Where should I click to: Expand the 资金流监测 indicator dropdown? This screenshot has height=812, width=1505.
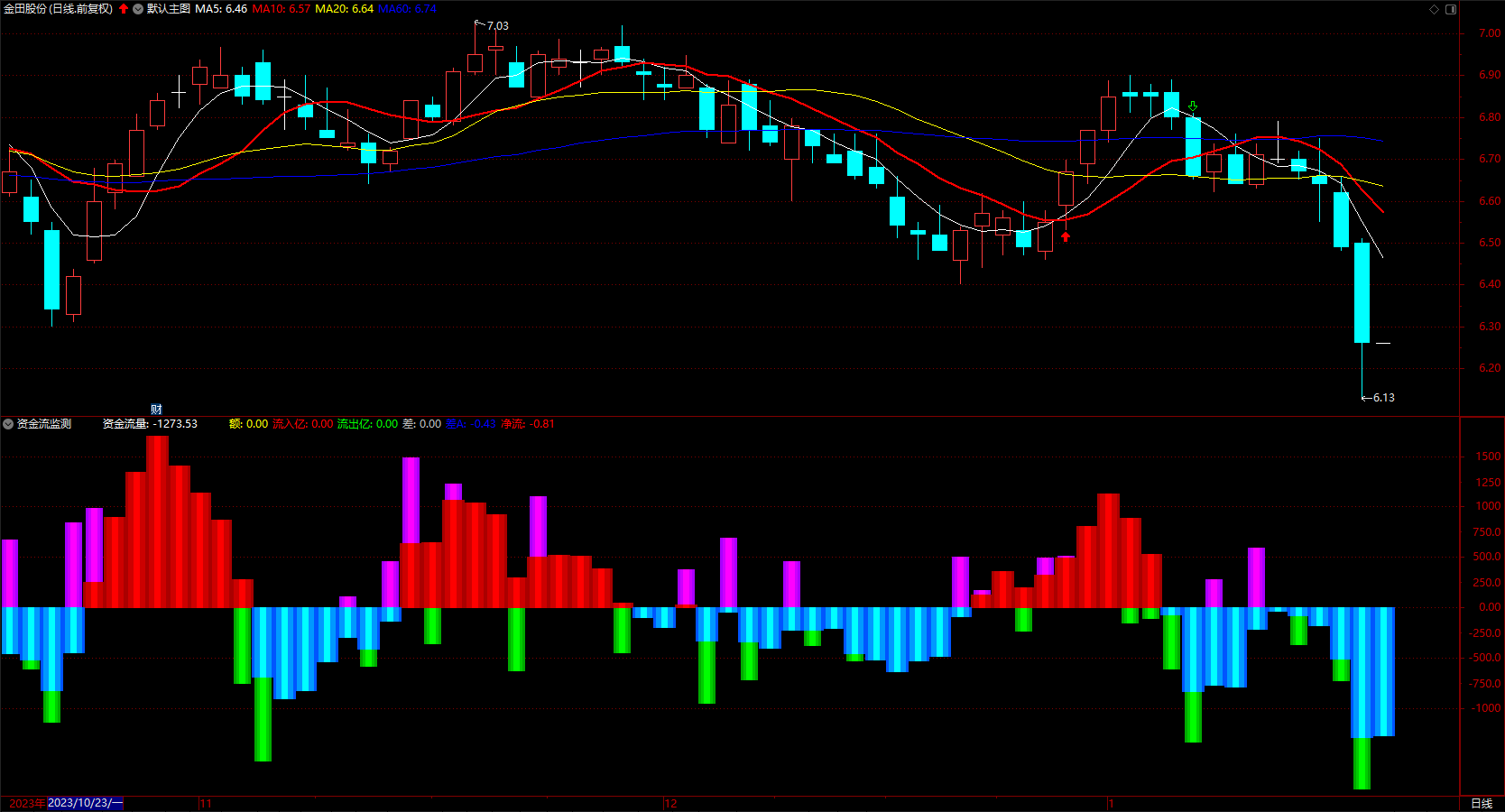coord(8,424)
